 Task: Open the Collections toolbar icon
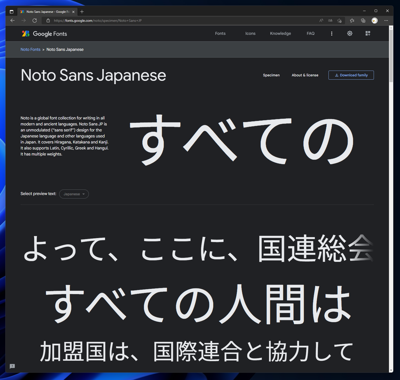point(363,21)
